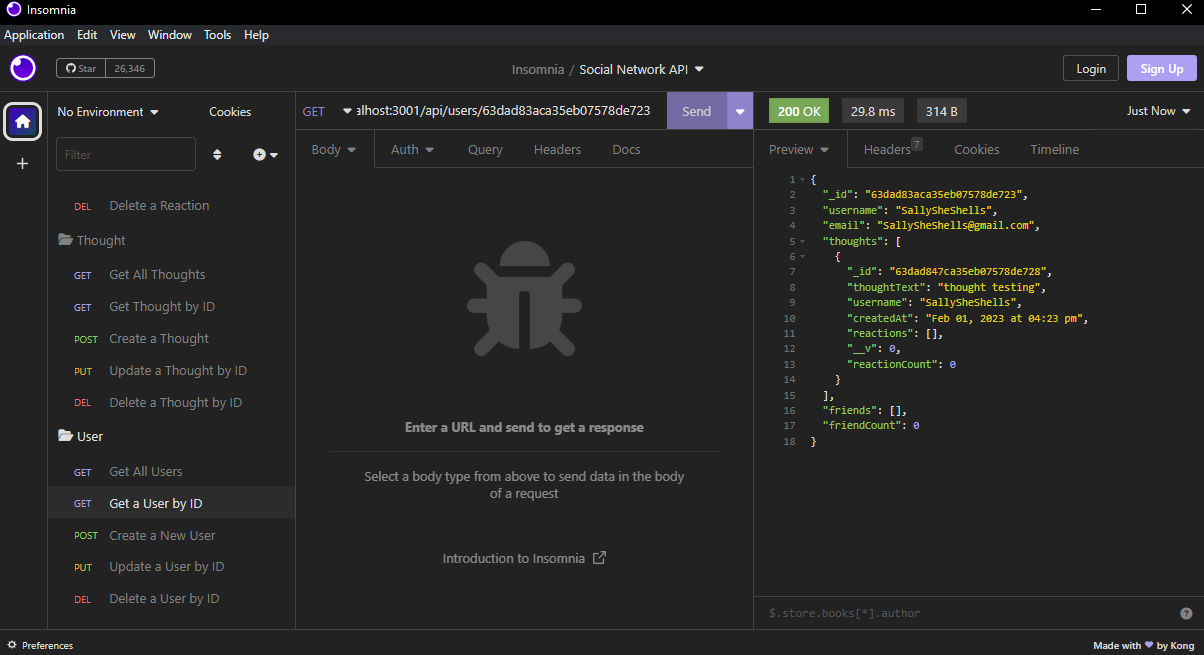Select the Update a Thought by ID request
Viewport: 1204px width, 655px height.
(171, 370)
